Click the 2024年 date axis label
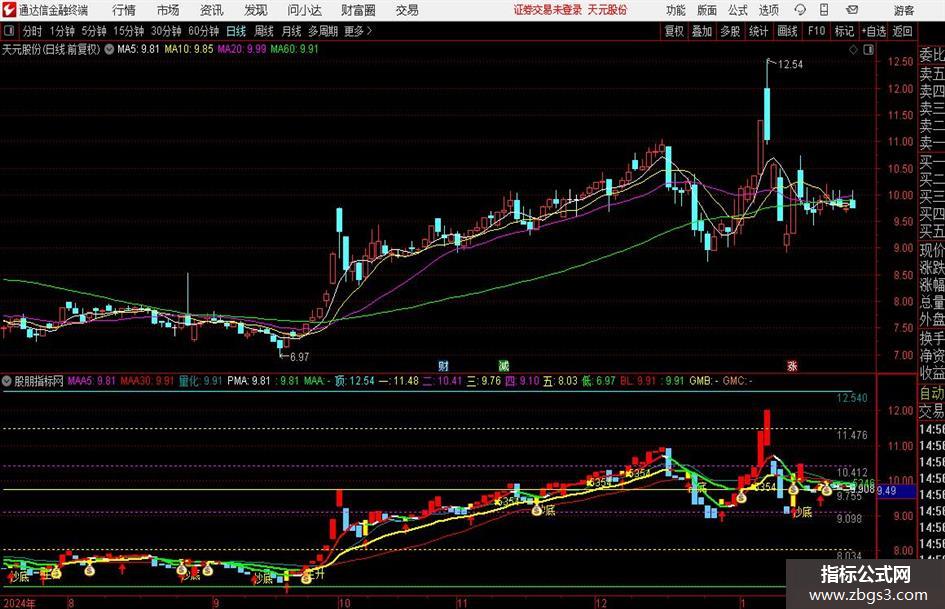 pos(19,603)
